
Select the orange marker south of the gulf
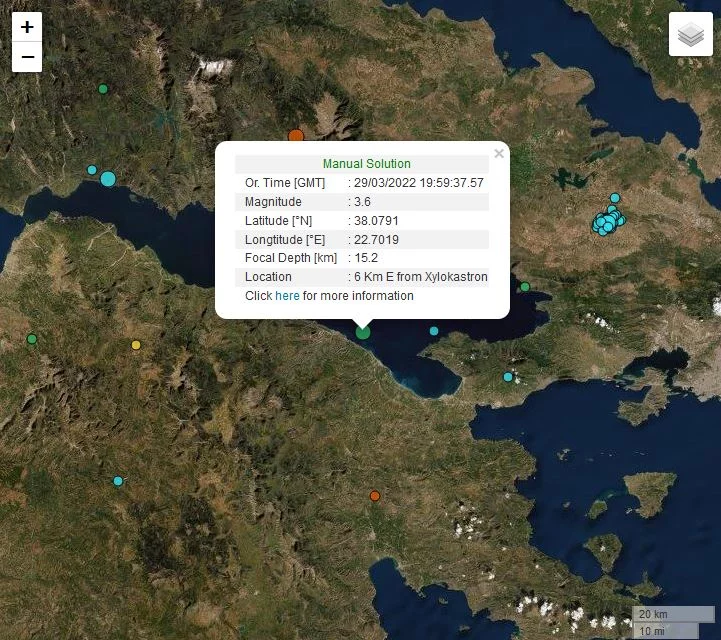point(375,496)
